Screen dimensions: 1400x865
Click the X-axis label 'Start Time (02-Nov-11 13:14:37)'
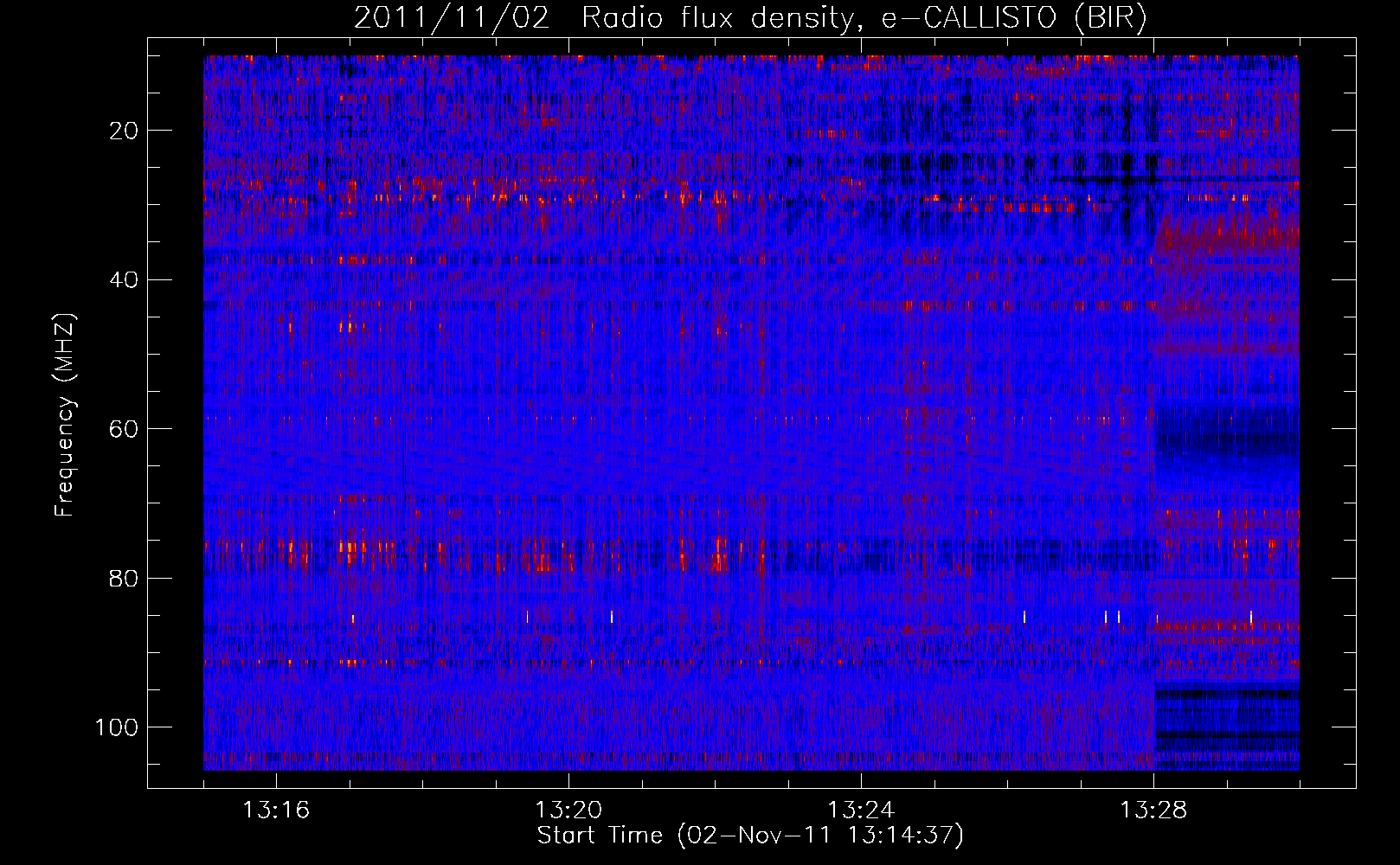tap(750, 836)
